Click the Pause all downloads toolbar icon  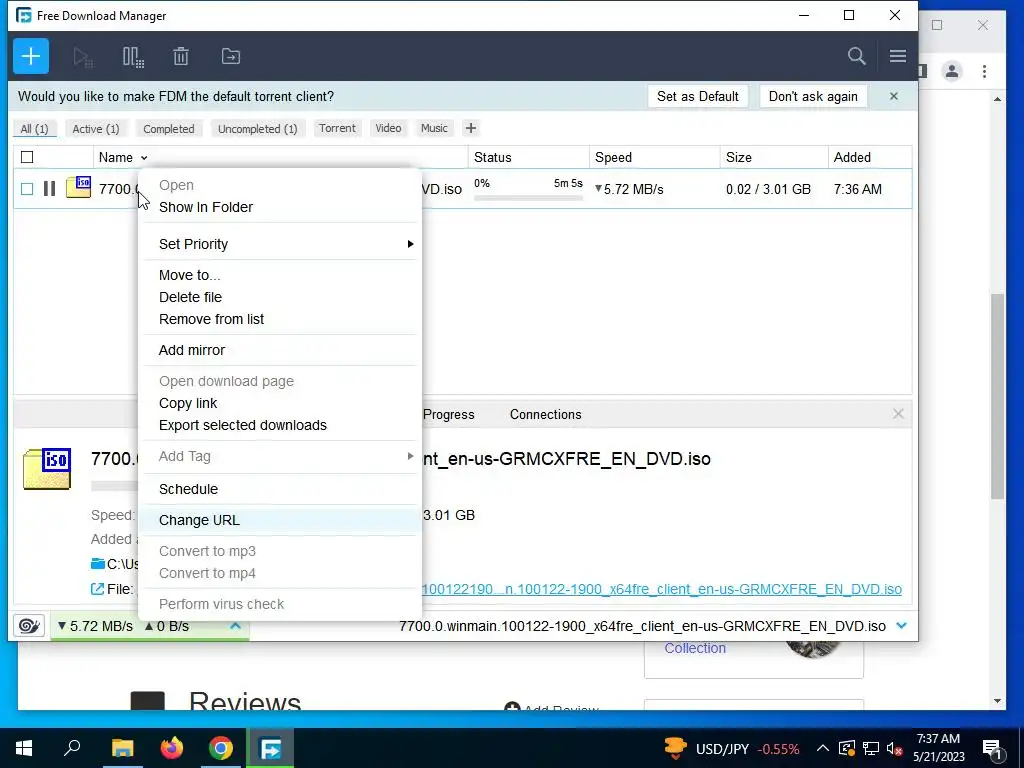coord(133,57)
